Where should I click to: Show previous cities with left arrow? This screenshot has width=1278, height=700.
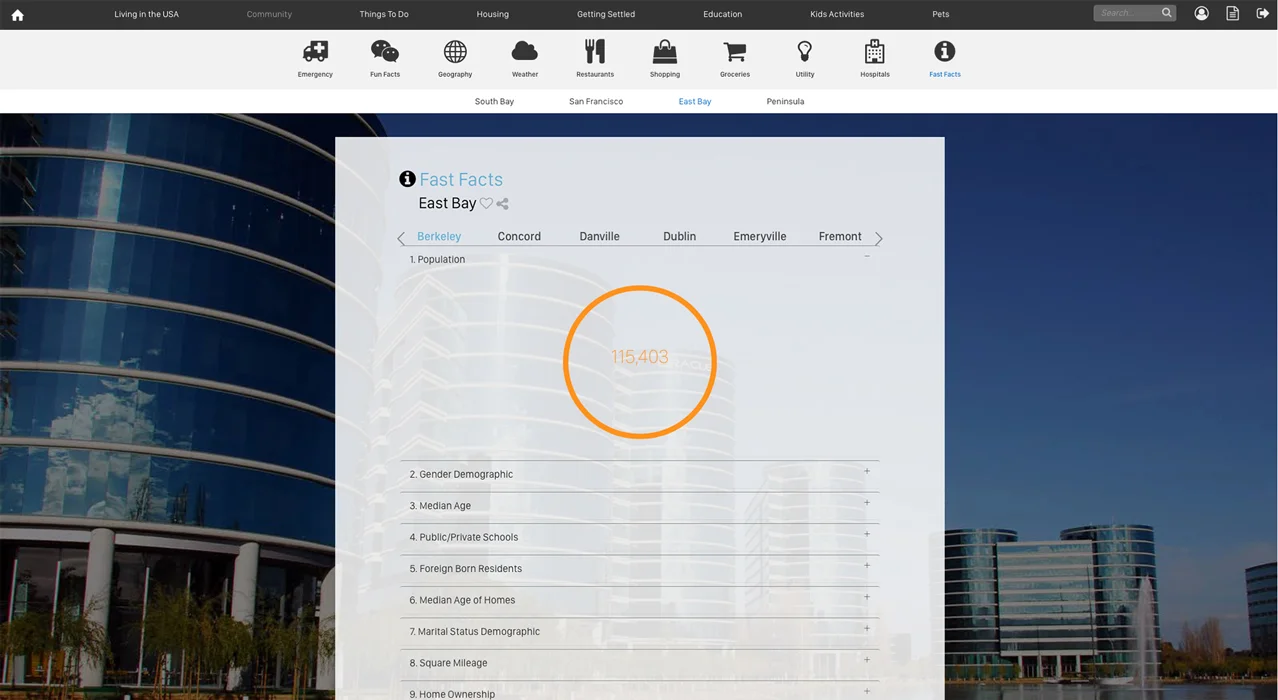click(401, 238)
